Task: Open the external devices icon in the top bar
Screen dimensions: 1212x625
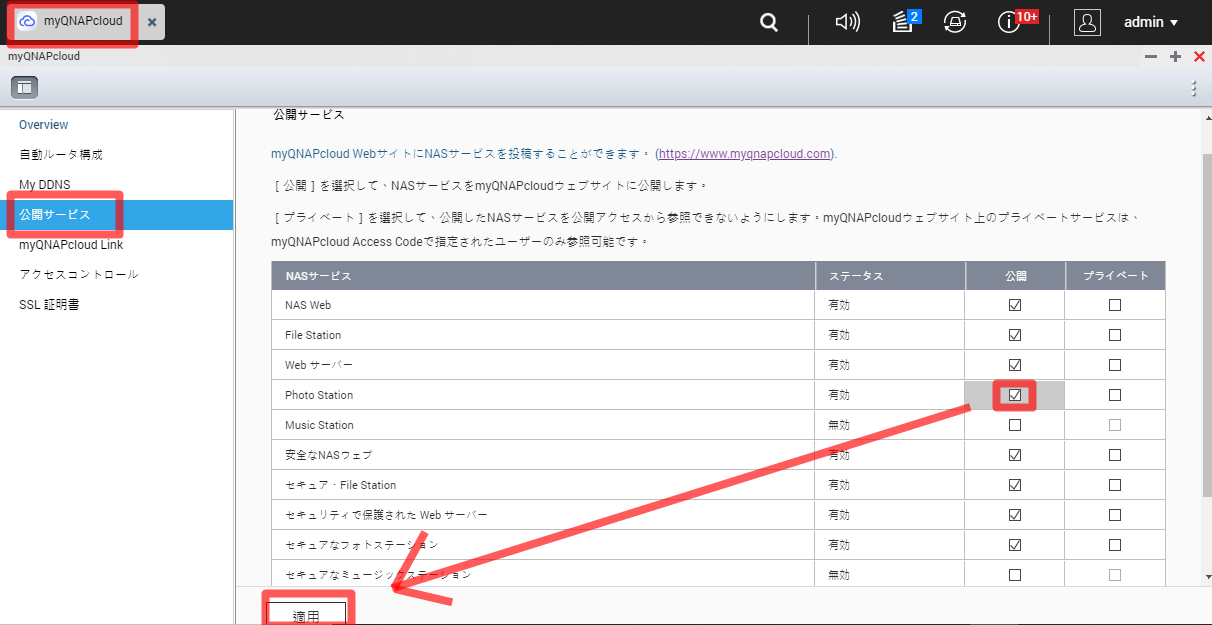Action: click(955, 22)
